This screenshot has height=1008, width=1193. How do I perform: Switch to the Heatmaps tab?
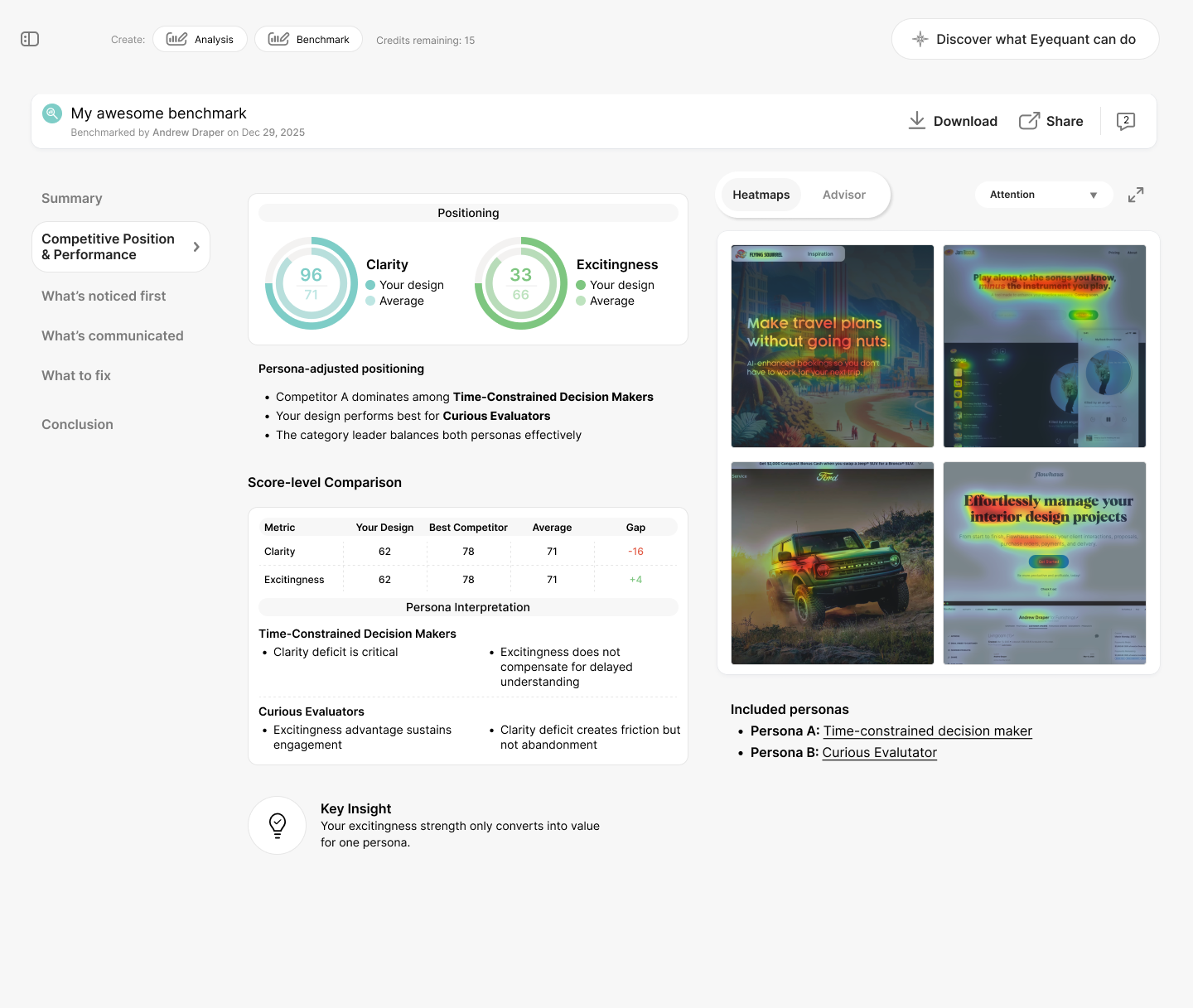[761, 195]
